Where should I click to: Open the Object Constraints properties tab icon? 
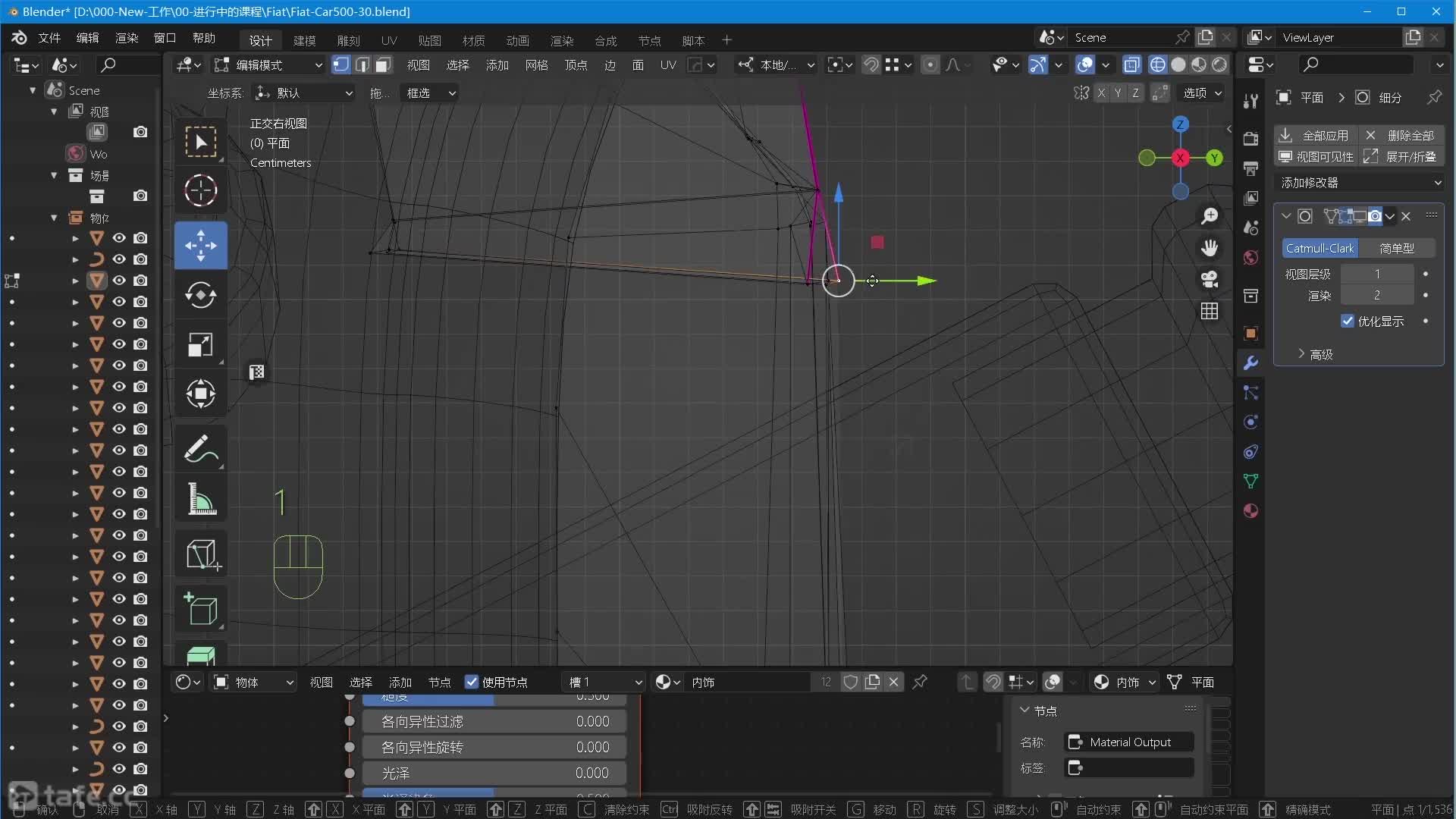tap(1250, 452)
